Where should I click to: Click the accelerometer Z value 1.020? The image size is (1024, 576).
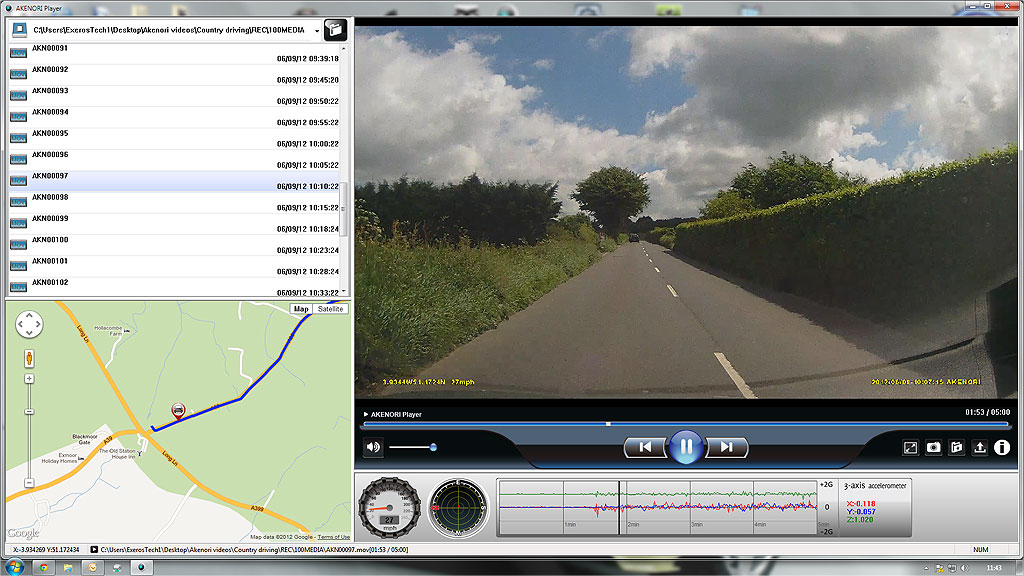click(x=860, y=519)
